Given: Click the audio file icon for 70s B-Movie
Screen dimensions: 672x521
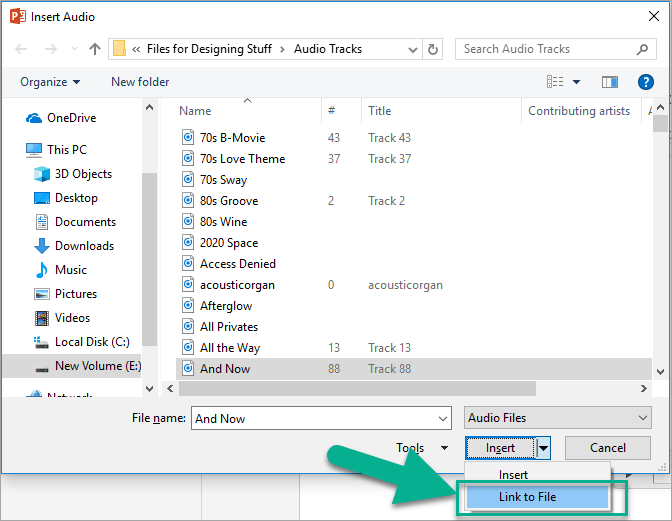Looking at the screenshot, I should pos(188,138).
